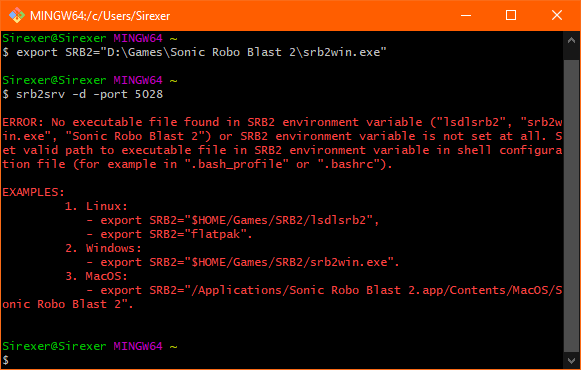Open the Git Bash icon window menu
Screen dimensions: 581x370
(16, 16)
